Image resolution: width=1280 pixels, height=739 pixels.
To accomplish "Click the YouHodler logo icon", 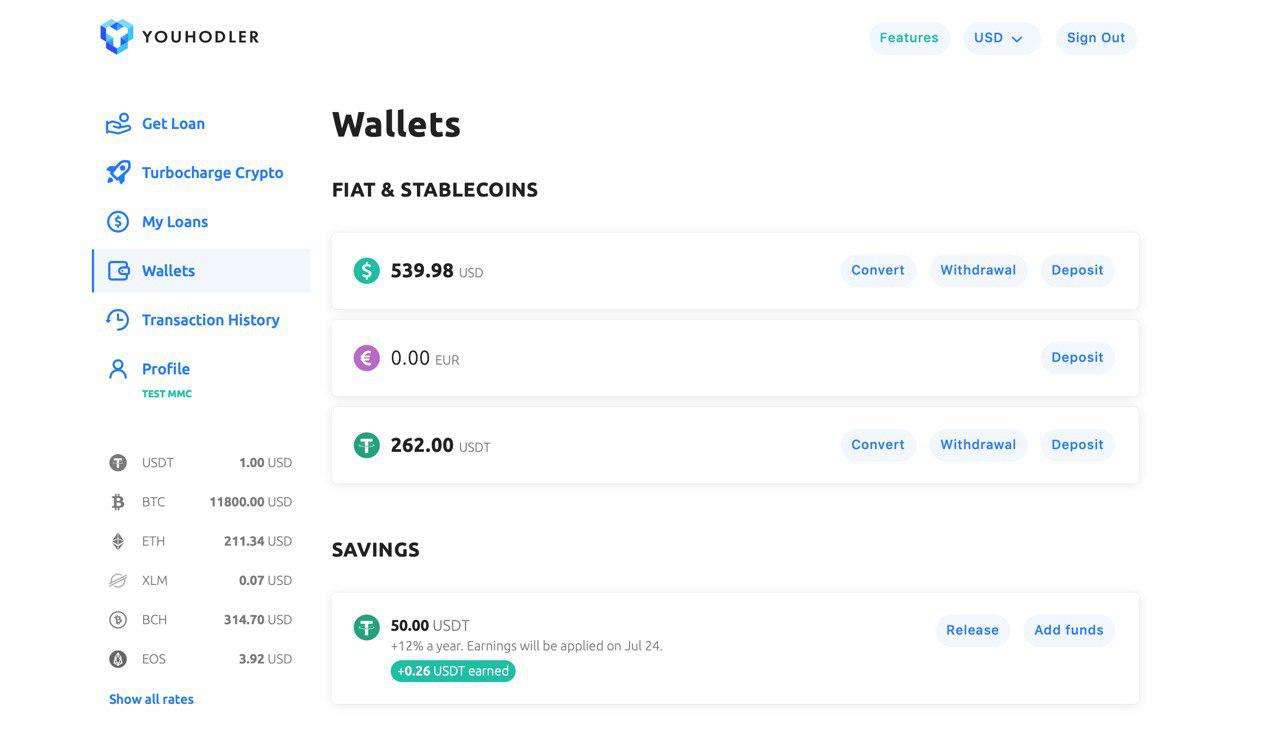I will click(117, 37).
